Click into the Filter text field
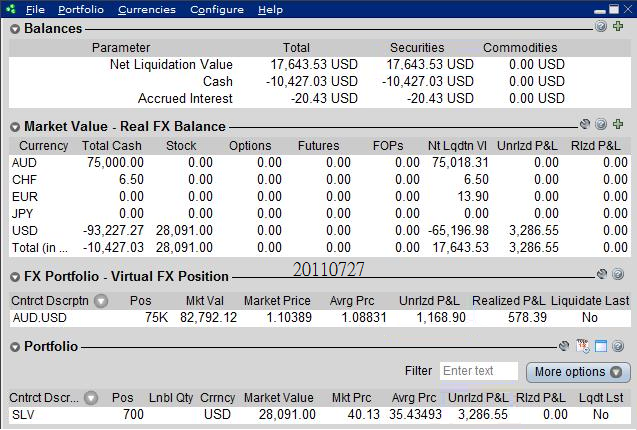 coord(479,371)
